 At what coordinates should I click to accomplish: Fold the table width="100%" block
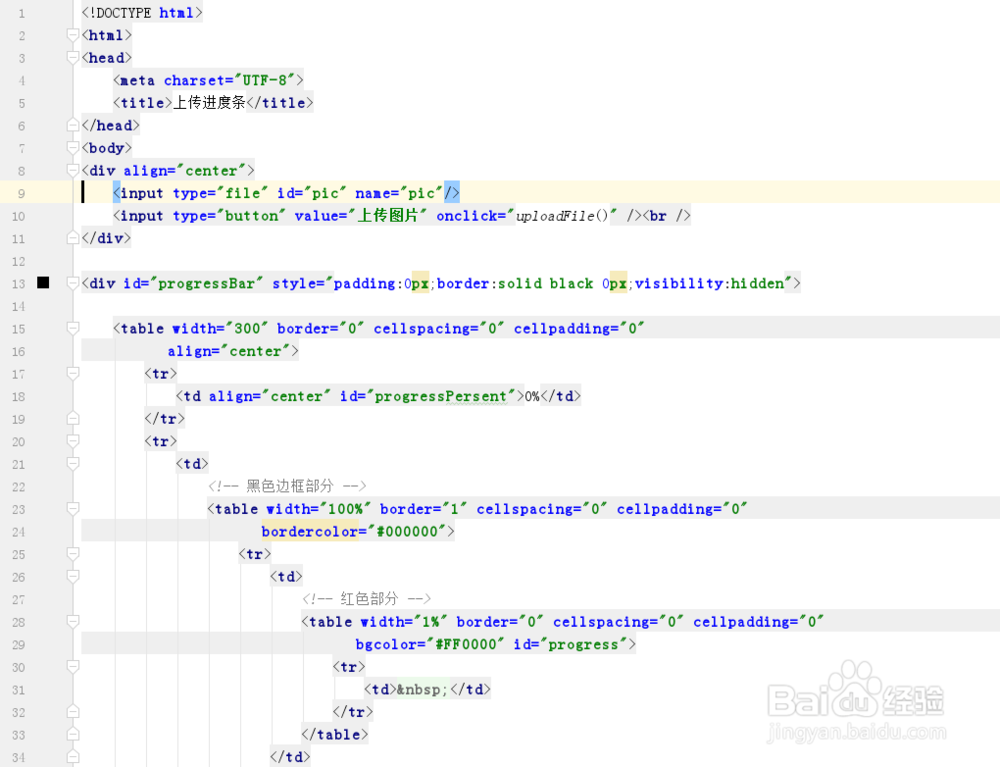(x=73, y=509)
